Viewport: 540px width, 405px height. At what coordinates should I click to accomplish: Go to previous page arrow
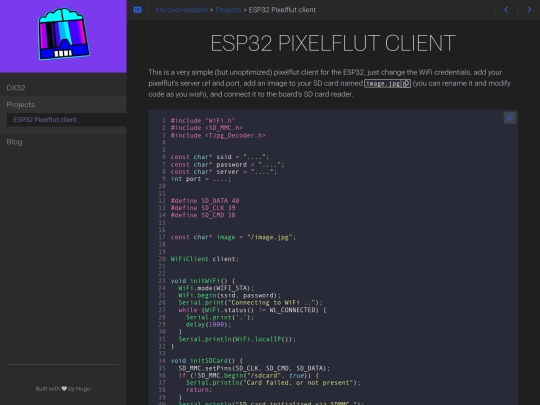click(506, 10)
